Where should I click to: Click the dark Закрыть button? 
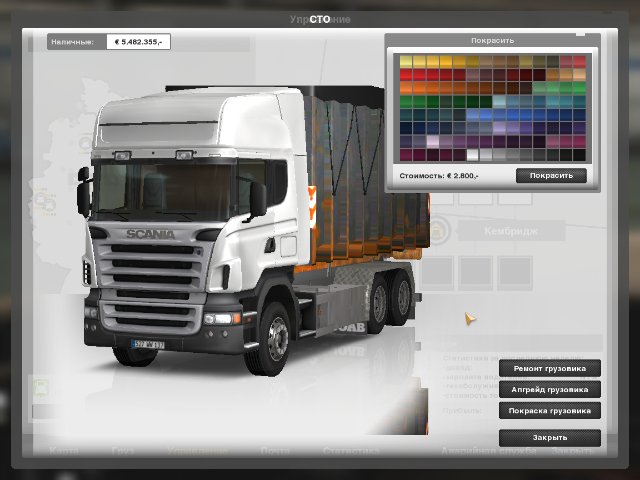coord(549,438)
